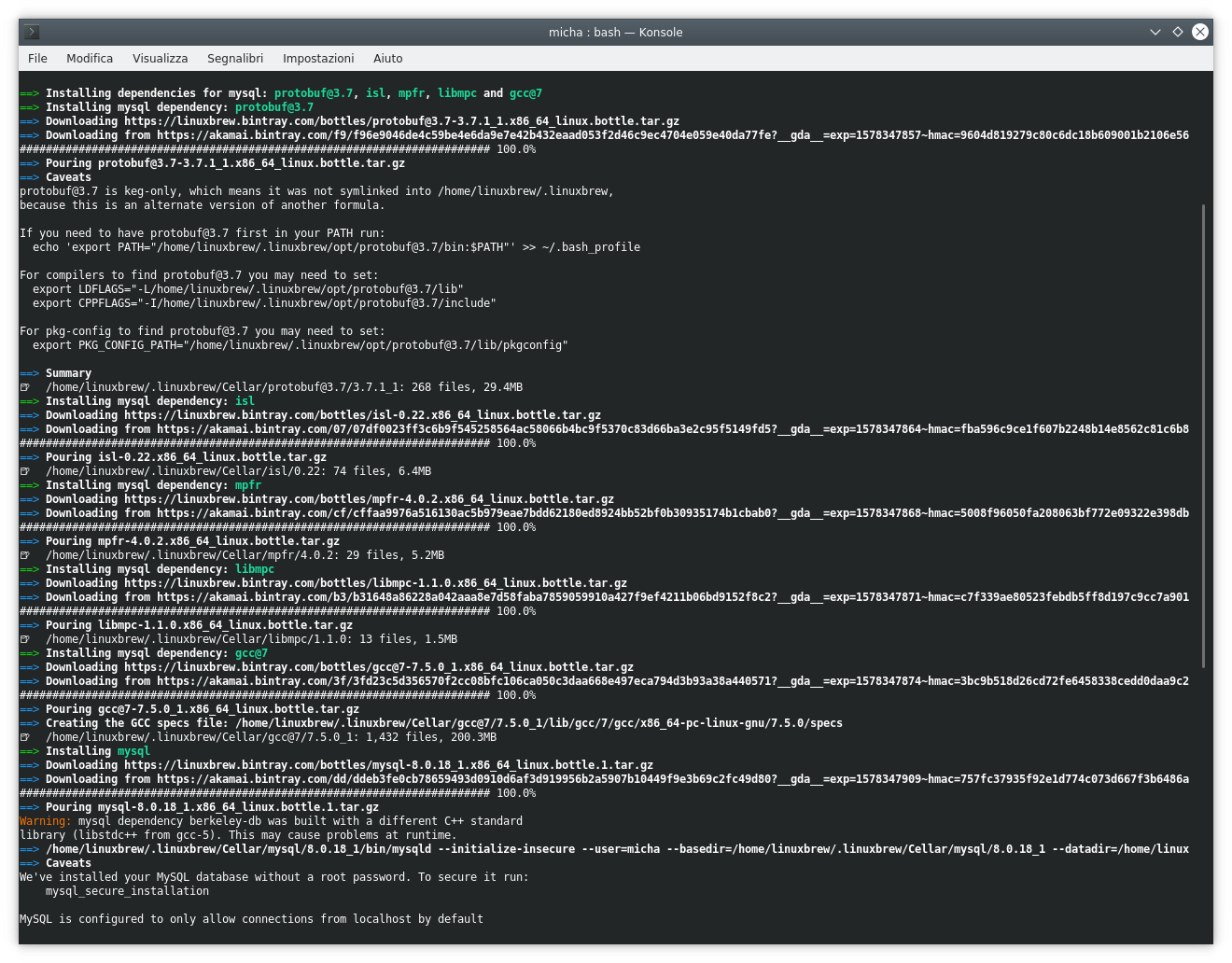Click the mysqld --initialize-insecure command line
The width and height of the screenshot is (1232, 963).
point(605,849)
